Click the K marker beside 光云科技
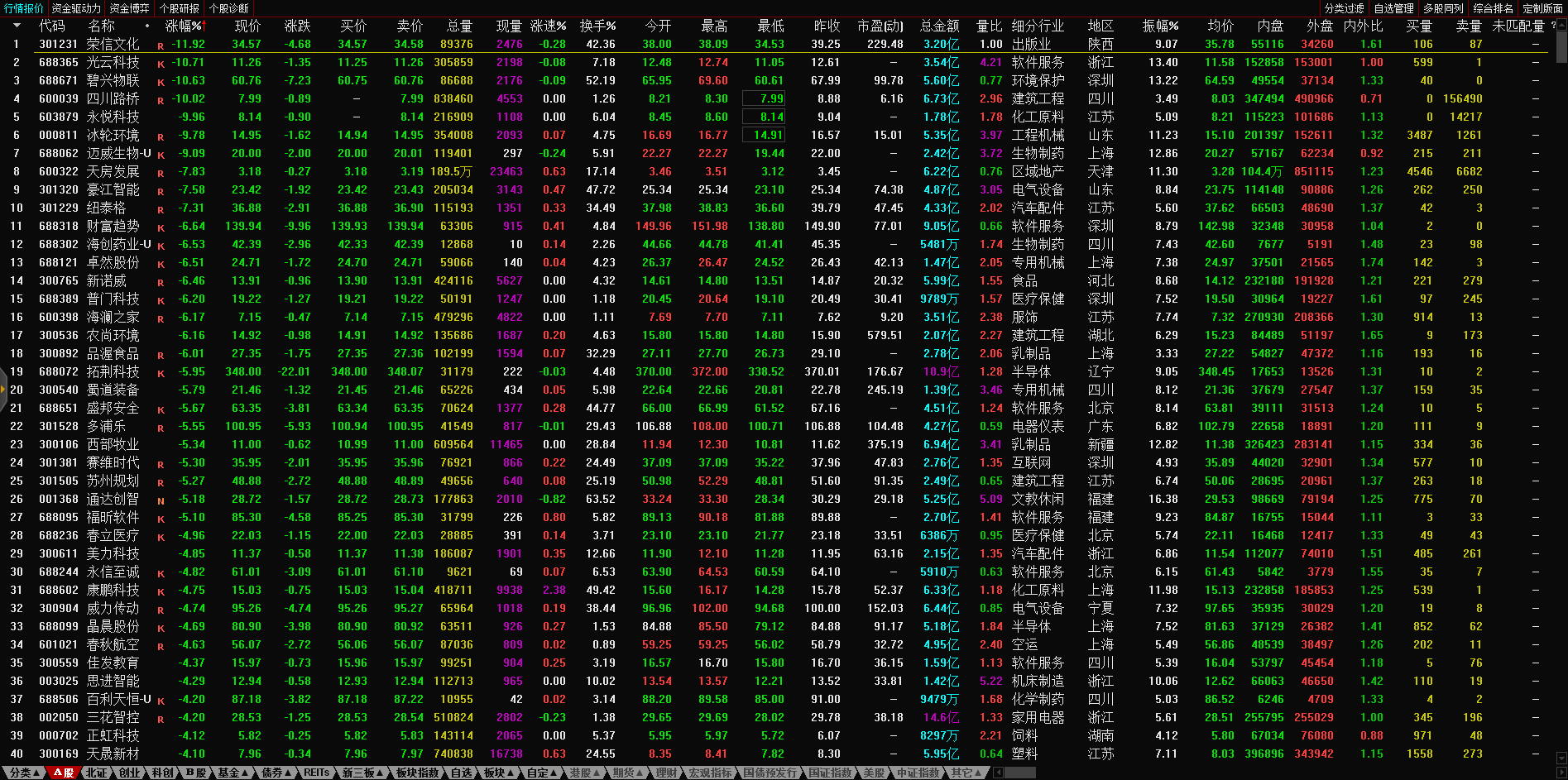The image size is (1568, 780). [x=161, y=64]
